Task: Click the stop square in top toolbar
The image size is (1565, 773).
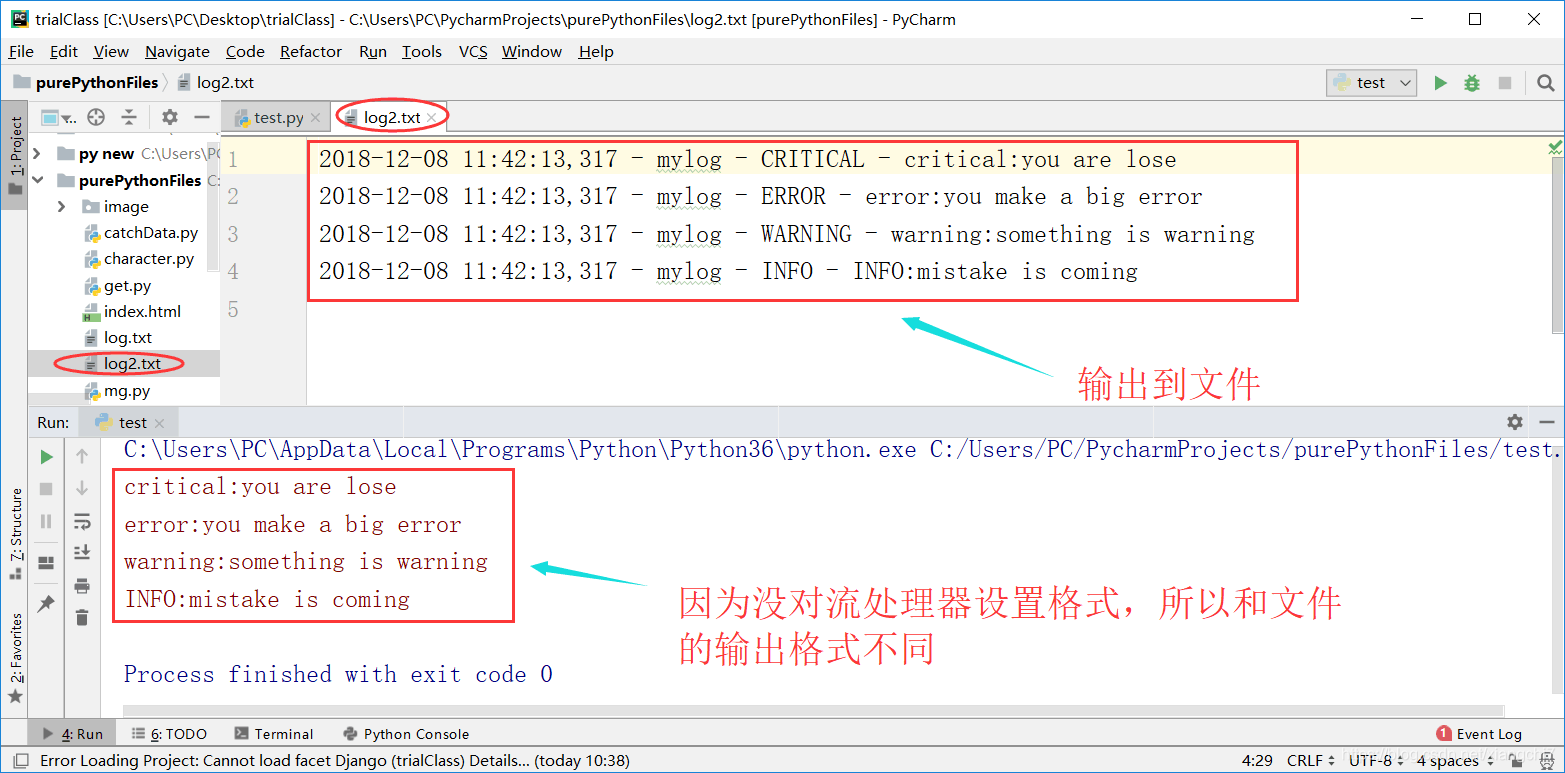Action: [1504, 83]
